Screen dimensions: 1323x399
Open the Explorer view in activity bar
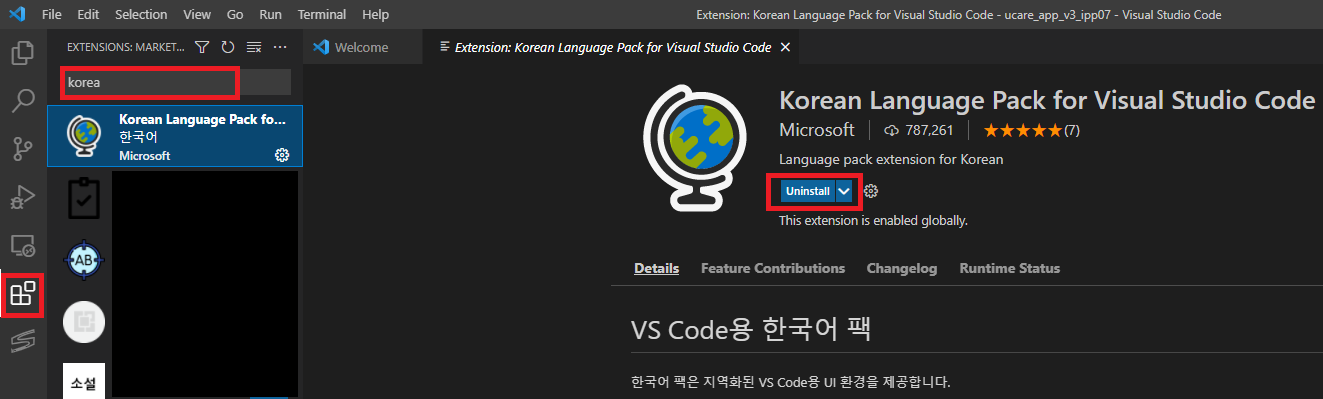(x=23, y=53)
